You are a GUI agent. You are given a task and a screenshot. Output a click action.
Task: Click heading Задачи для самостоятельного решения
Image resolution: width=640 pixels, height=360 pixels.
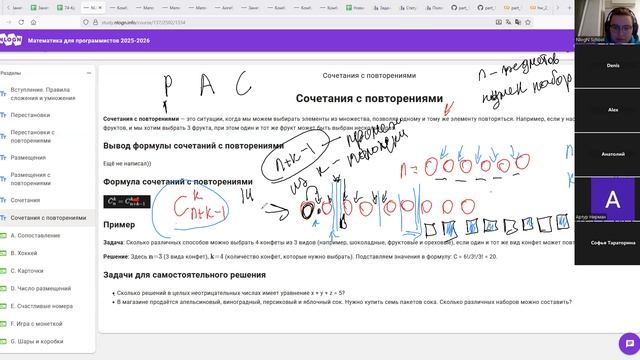184,275
